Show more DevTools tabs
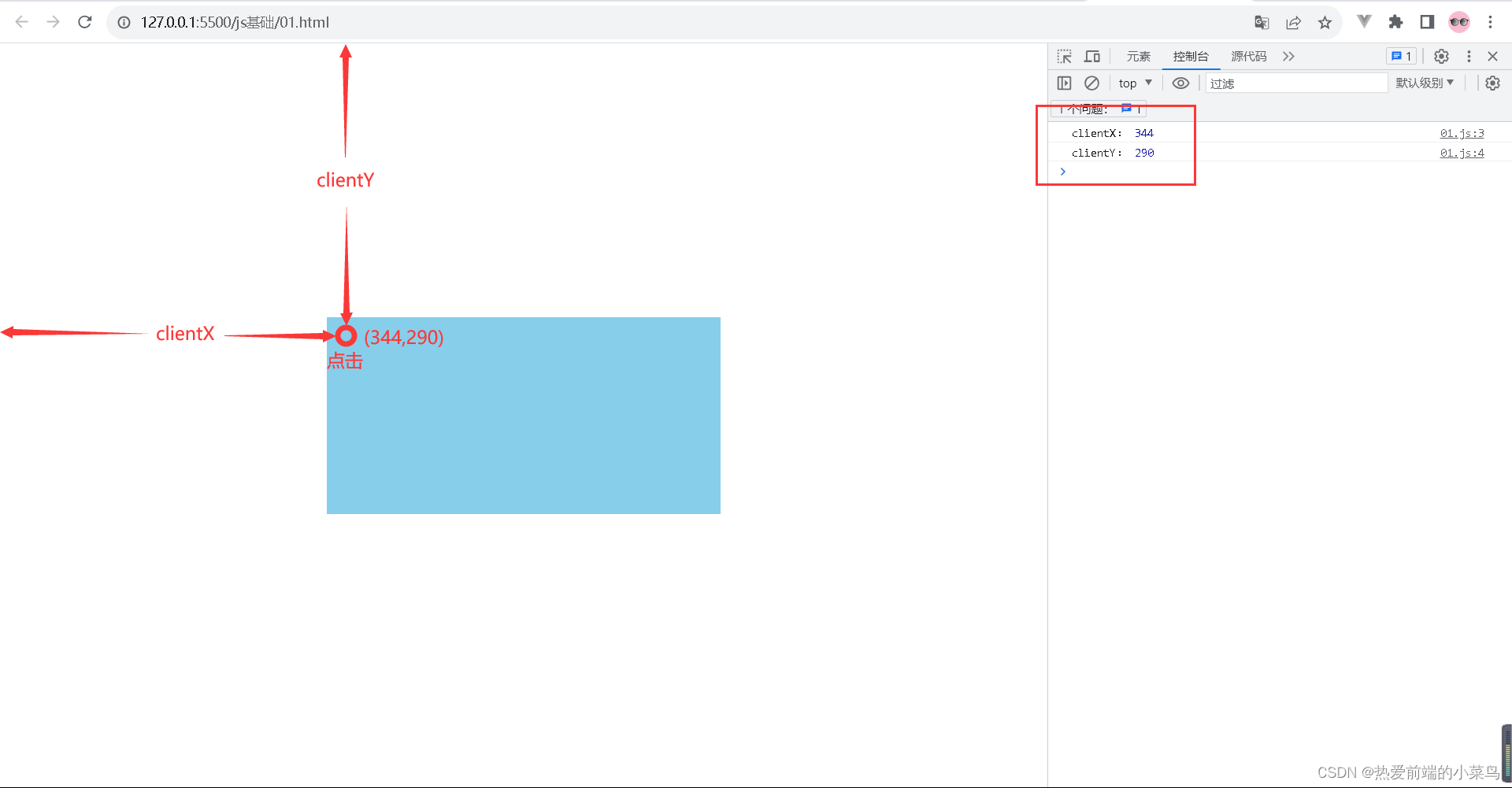This screenshot has width=1512, height=788. click(1288, 57)
